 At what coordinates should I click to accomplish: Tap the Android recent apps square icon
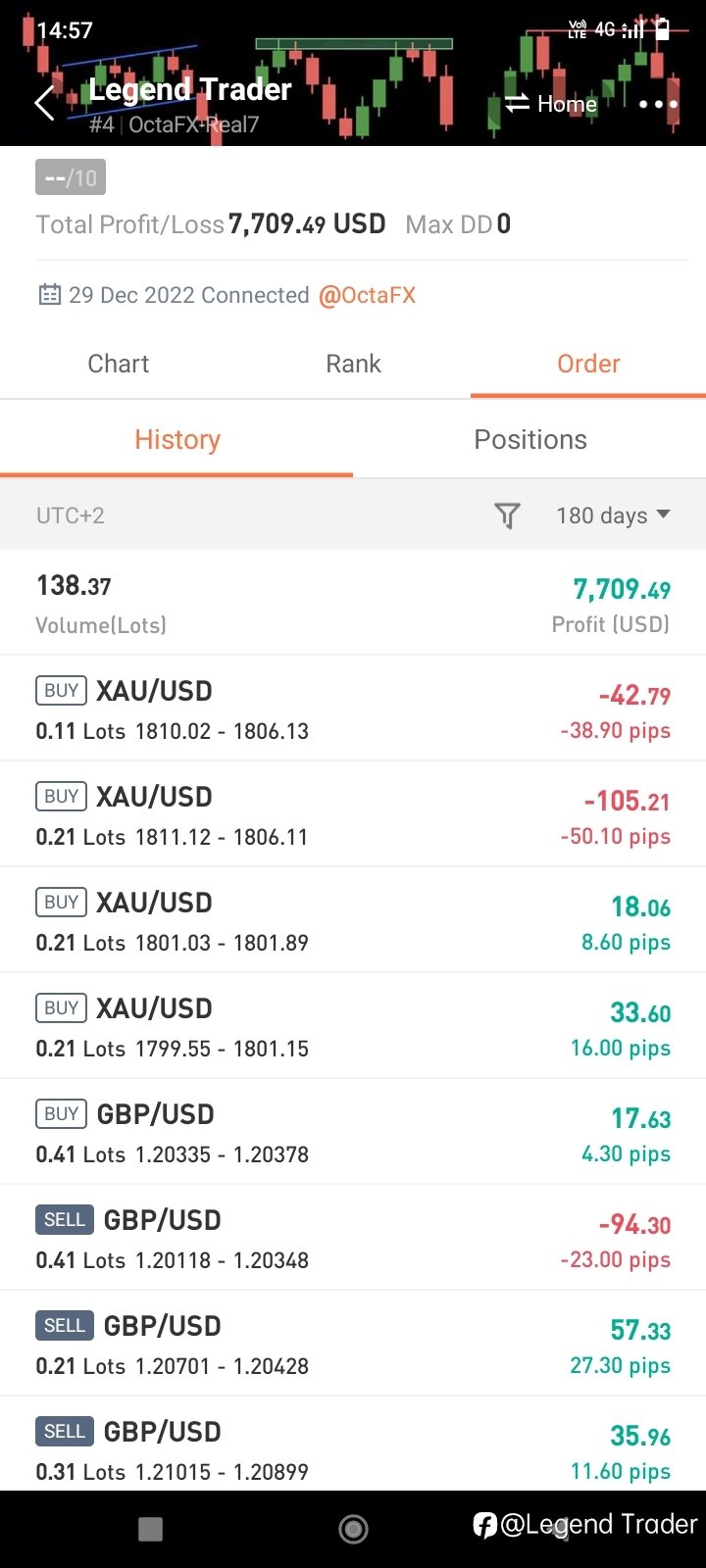150,1529
